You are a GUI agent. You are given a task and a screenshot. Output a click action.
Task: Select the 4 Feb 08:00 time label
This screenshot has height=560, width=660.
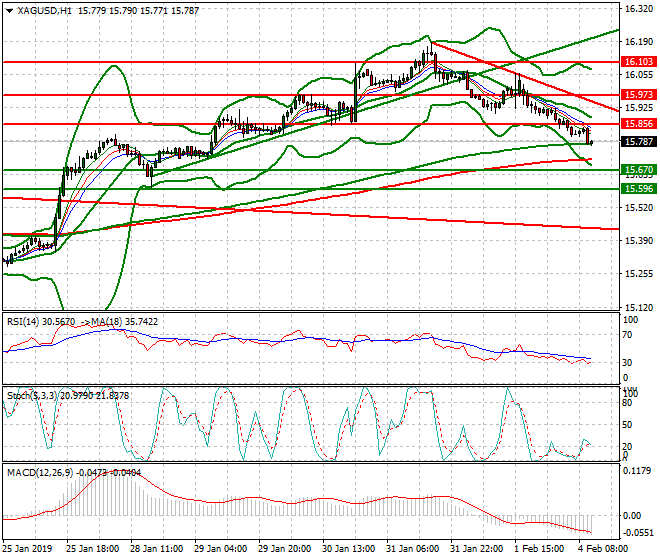coord(604,549)
